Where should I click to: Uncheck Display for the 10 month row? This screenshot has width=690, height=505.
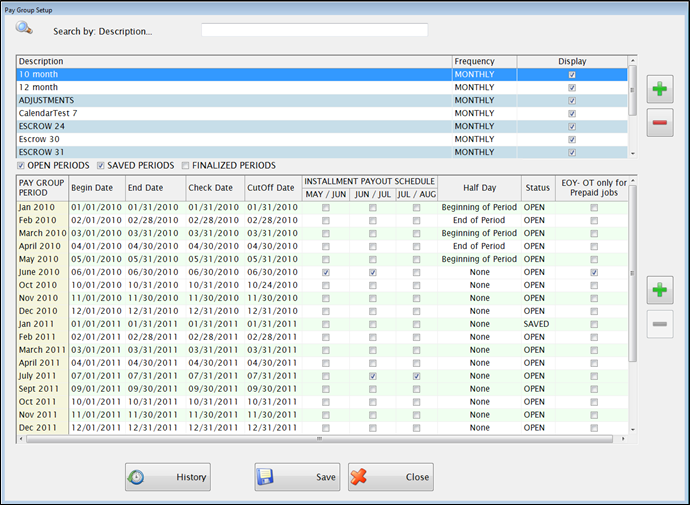point(572,75)
